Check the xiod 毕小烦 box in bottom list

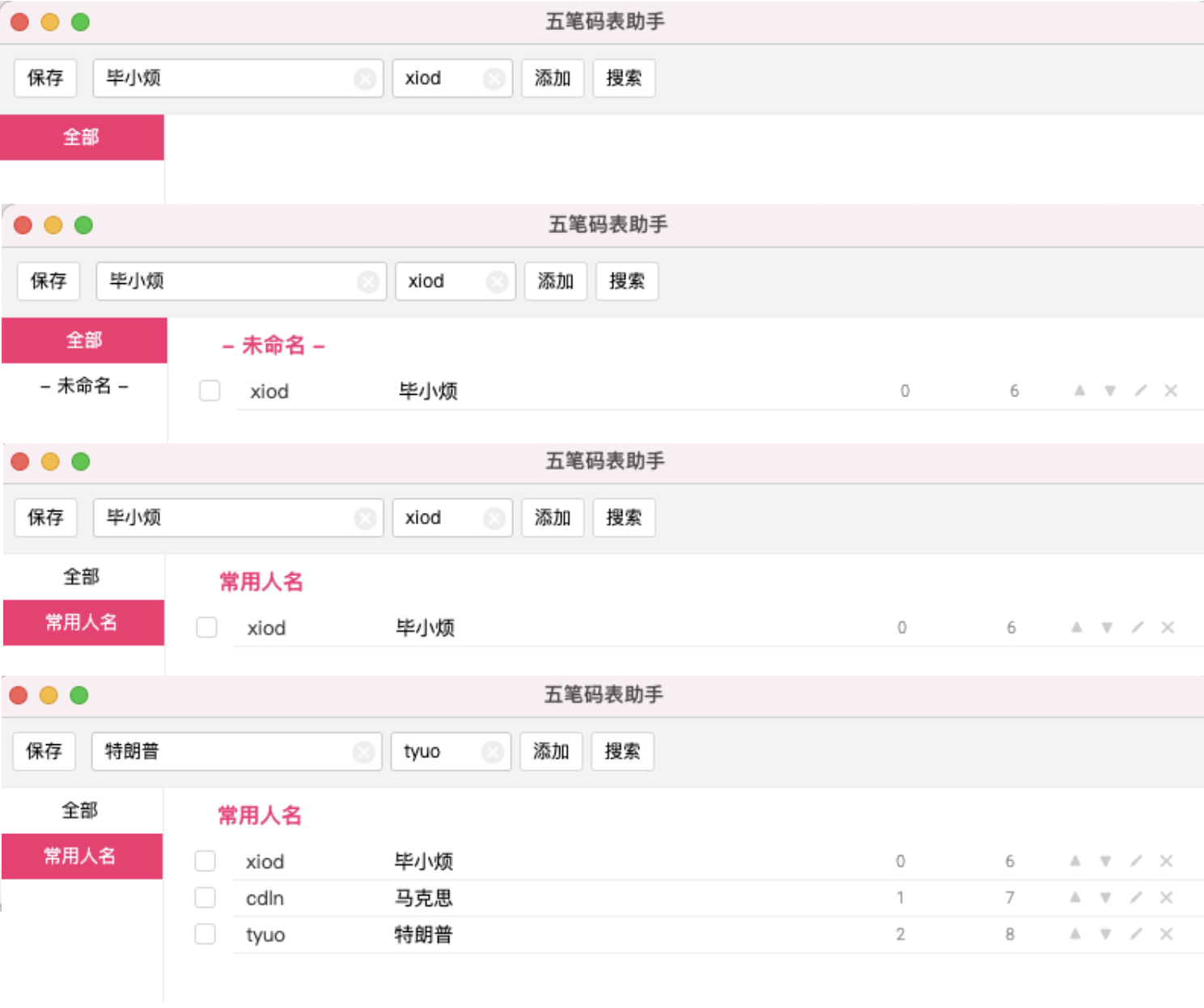(206, 861)
